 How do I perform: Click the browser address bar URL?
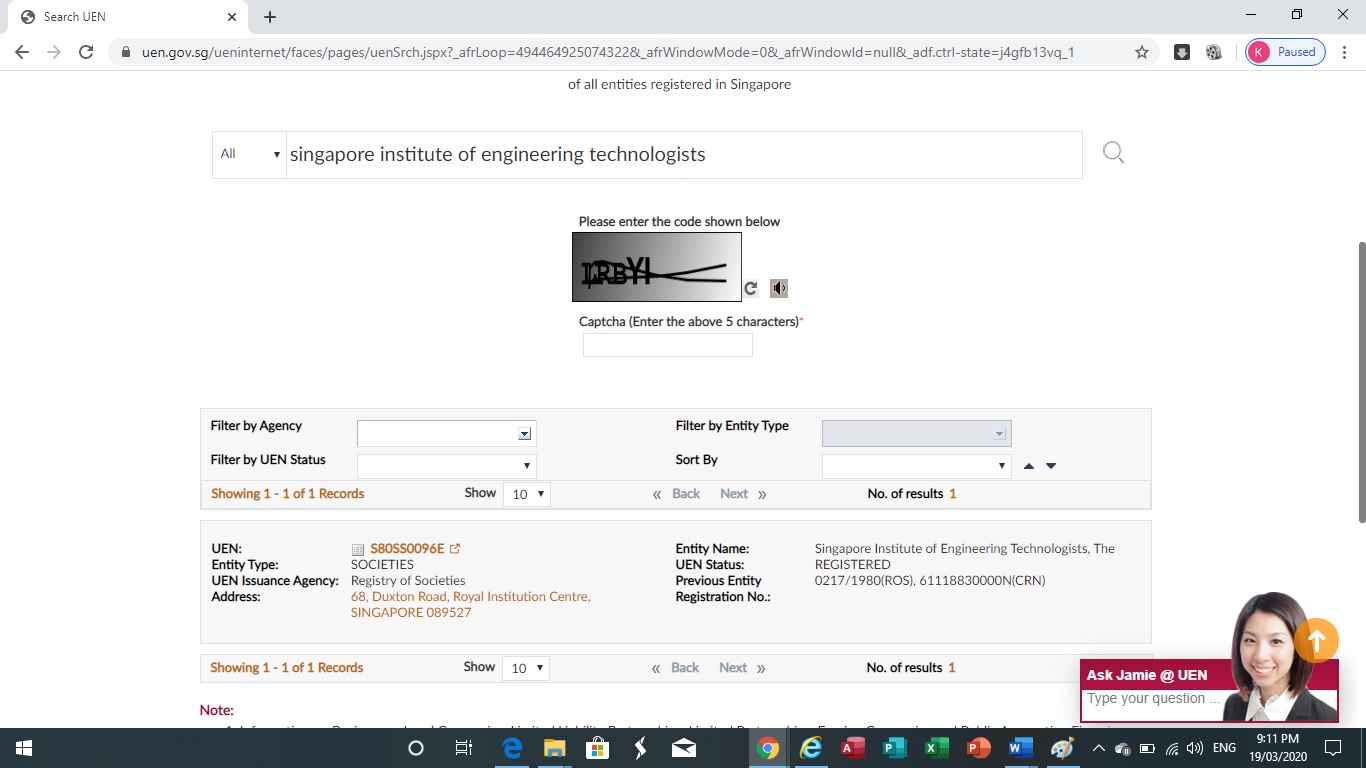[x=608, y=52]
